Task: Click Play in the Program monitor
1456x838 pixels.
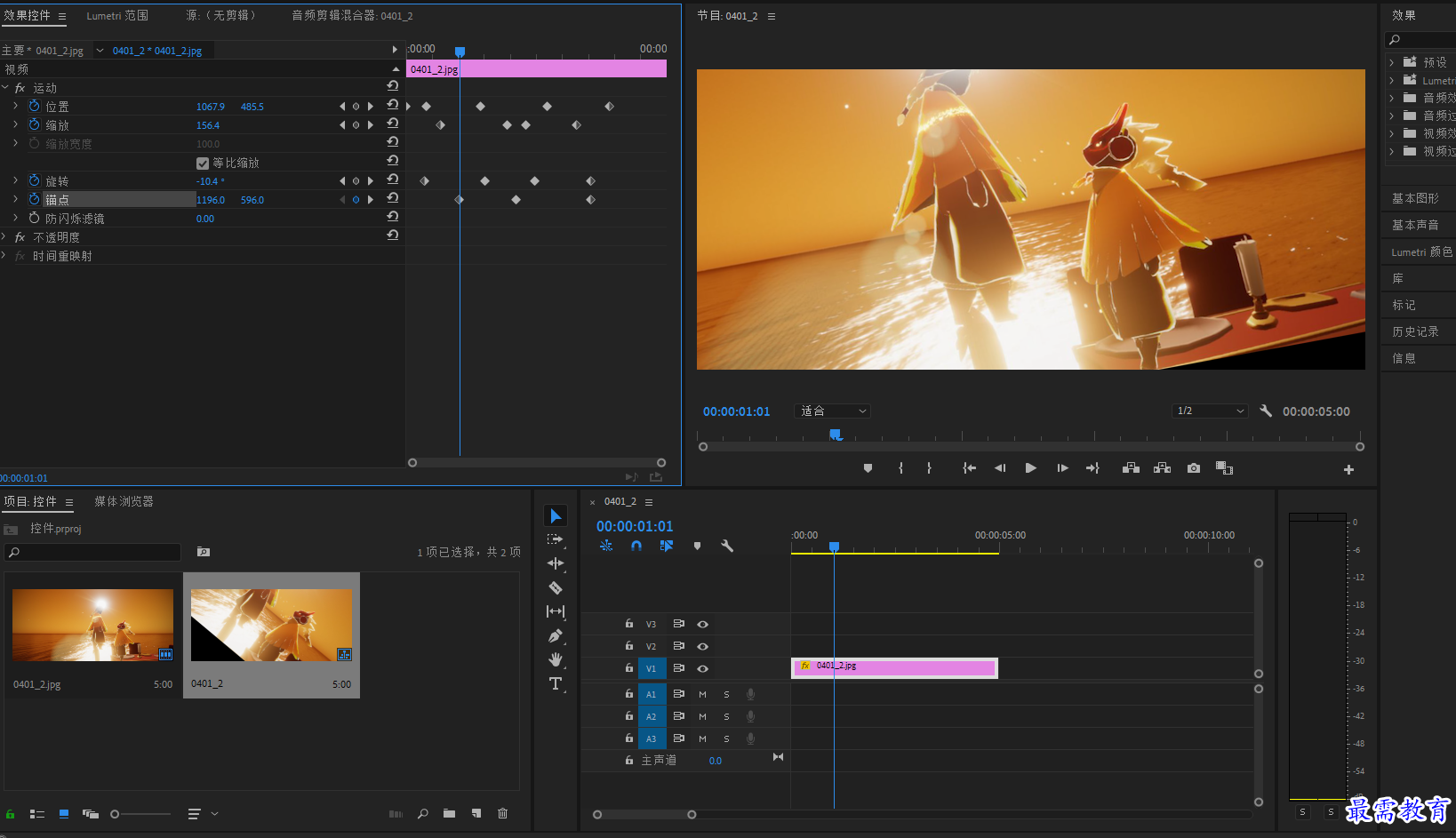Action: [x=1030, y=468]
